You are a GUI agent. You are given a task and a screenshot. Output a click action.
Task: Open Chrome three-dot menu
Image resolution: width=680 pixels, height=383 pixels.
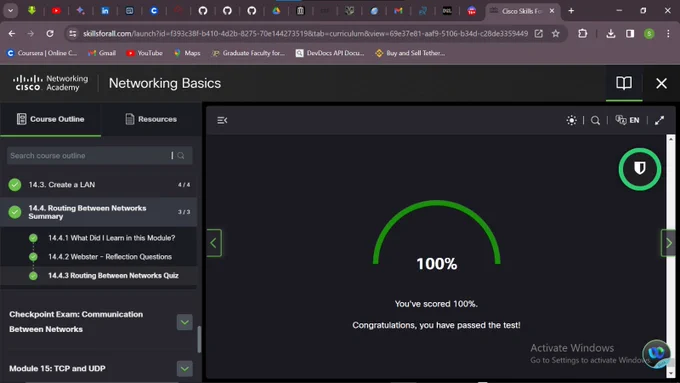[x=668, y=33]
